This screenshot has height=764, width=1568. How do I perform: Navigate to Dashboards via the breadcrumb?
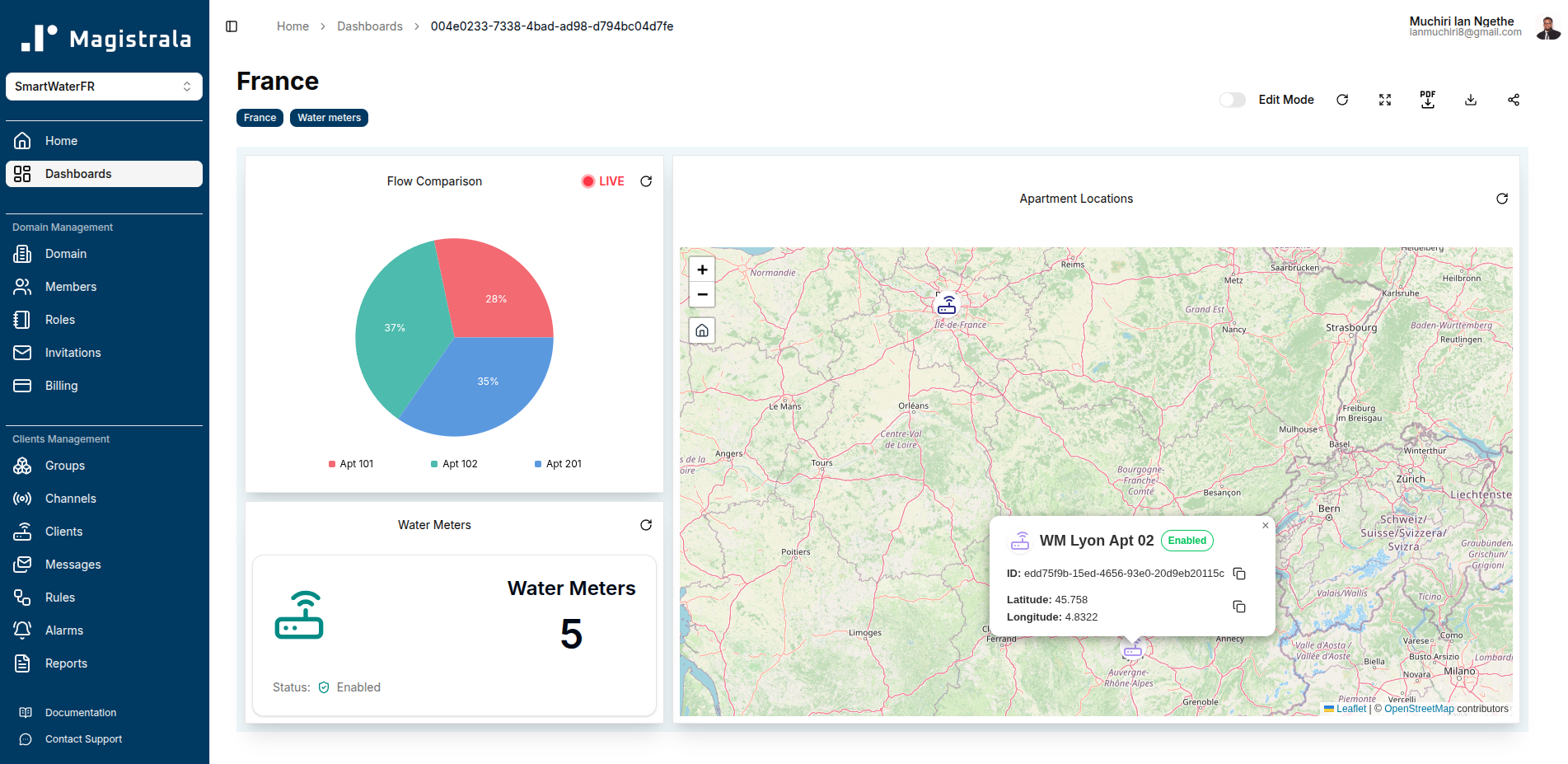[x=370, y=26]
